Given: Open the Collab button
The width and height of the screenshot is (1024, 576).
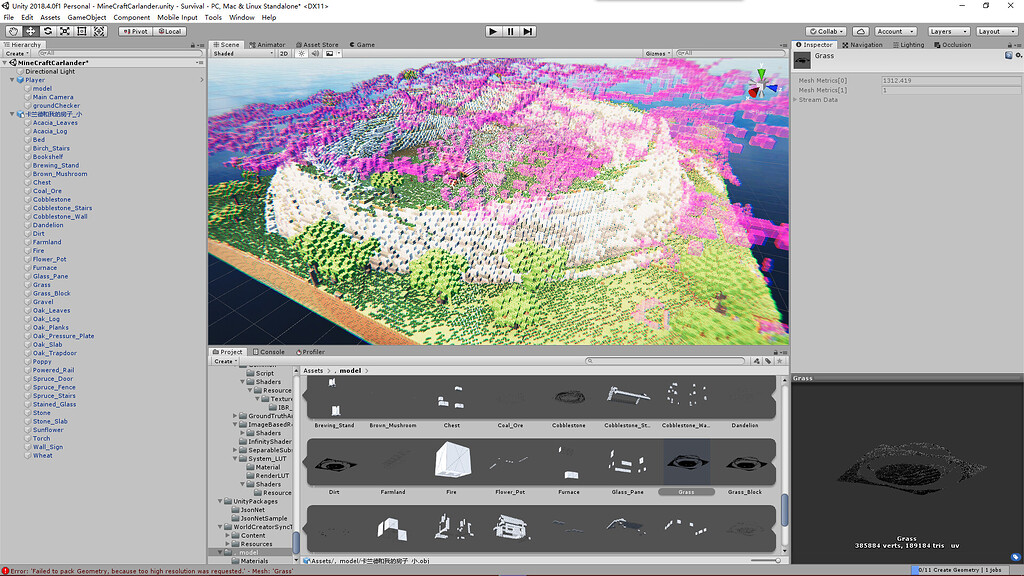Looking at the screenshot, I should pyautogui.click(x=826, y=31).
